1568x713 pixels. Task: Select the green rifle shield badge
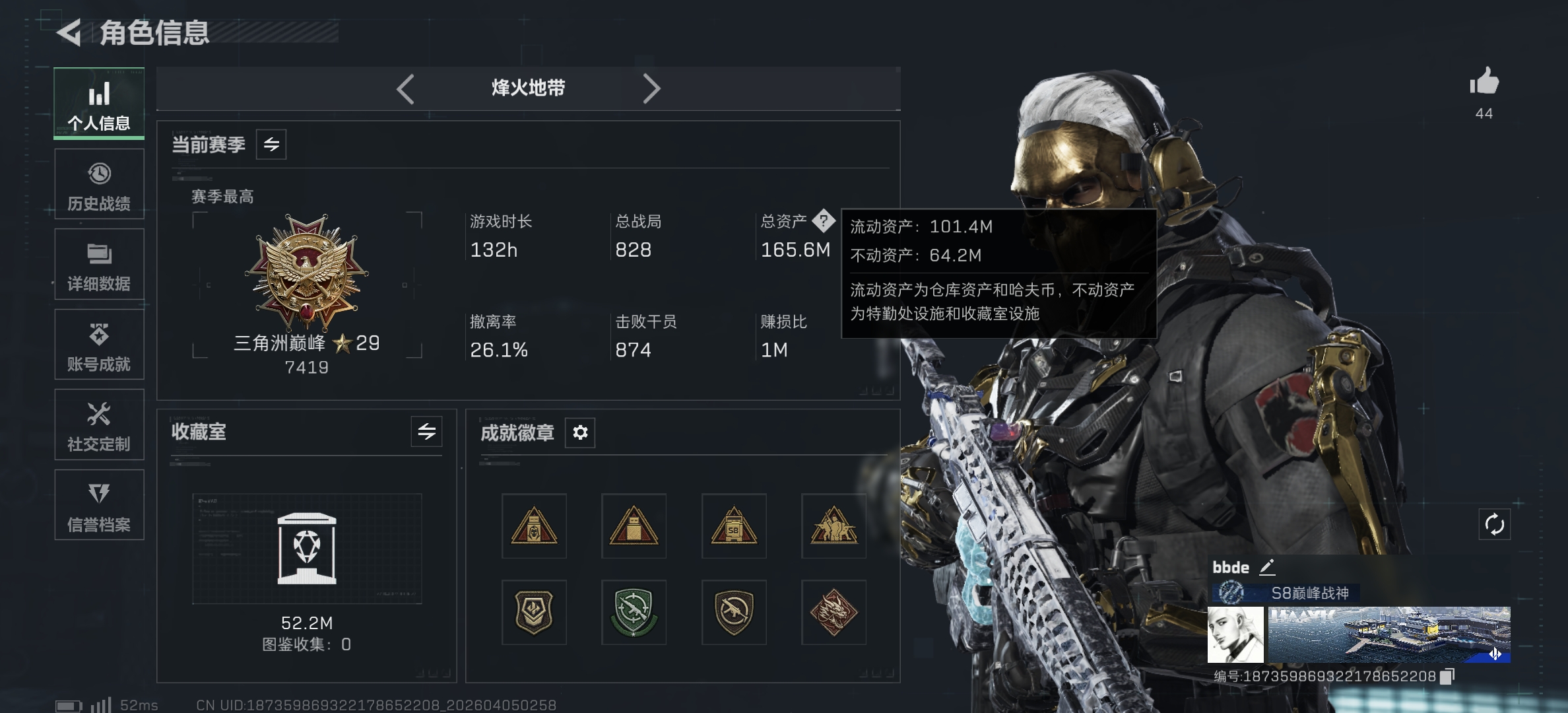click(634, 612)
